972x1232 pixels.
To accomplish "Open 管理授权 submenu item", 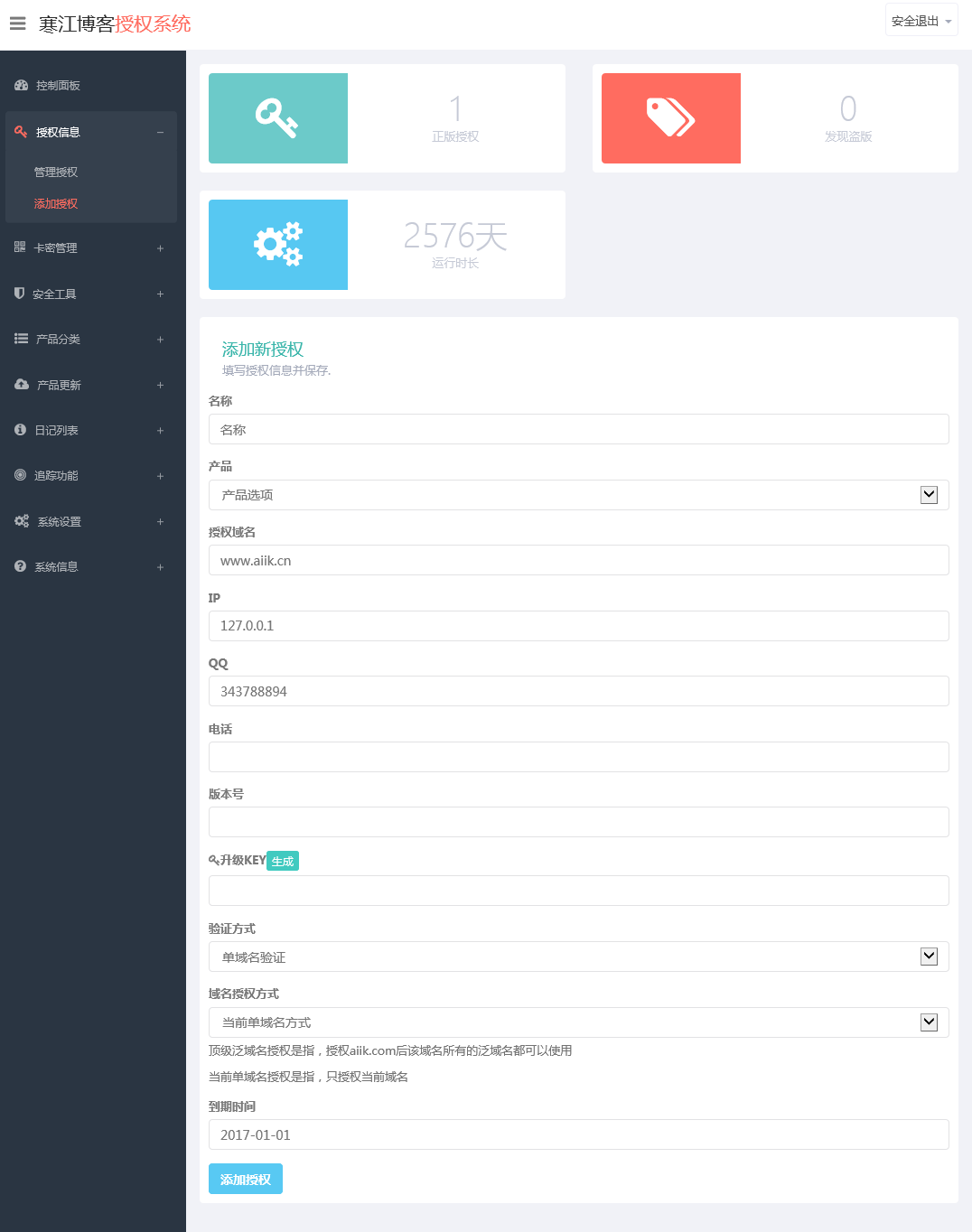I will coord(56,172).
